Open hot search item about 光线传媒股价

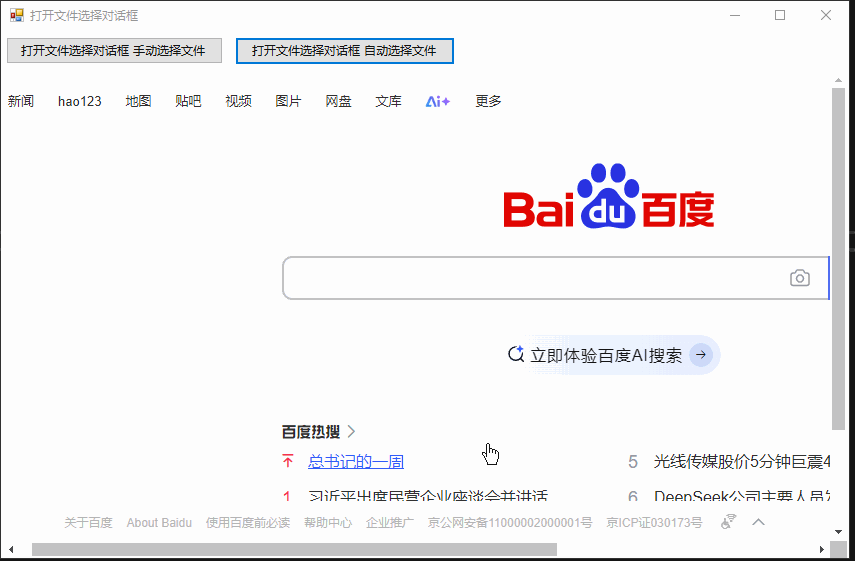tap(742, 462)
